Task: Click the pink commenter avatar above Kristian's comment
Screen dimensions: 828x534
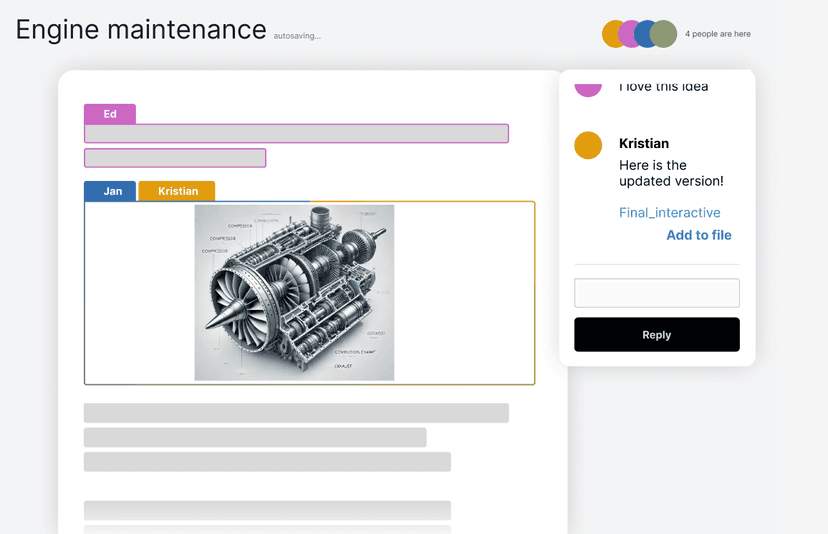Action: (x=588, y=88)
